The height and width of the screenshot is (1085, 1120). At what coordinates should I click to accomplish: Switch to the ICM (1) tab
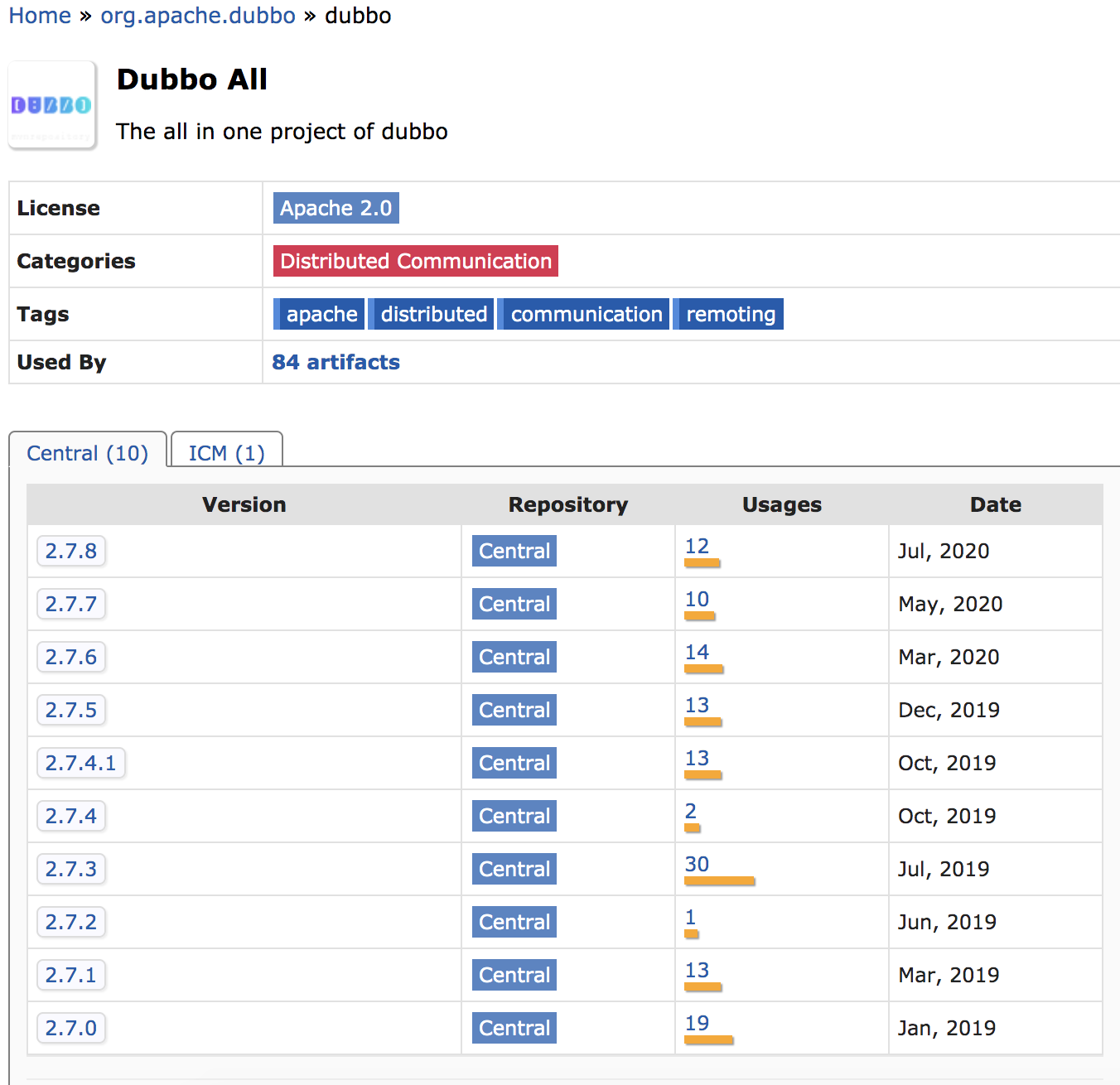(226, 453)
